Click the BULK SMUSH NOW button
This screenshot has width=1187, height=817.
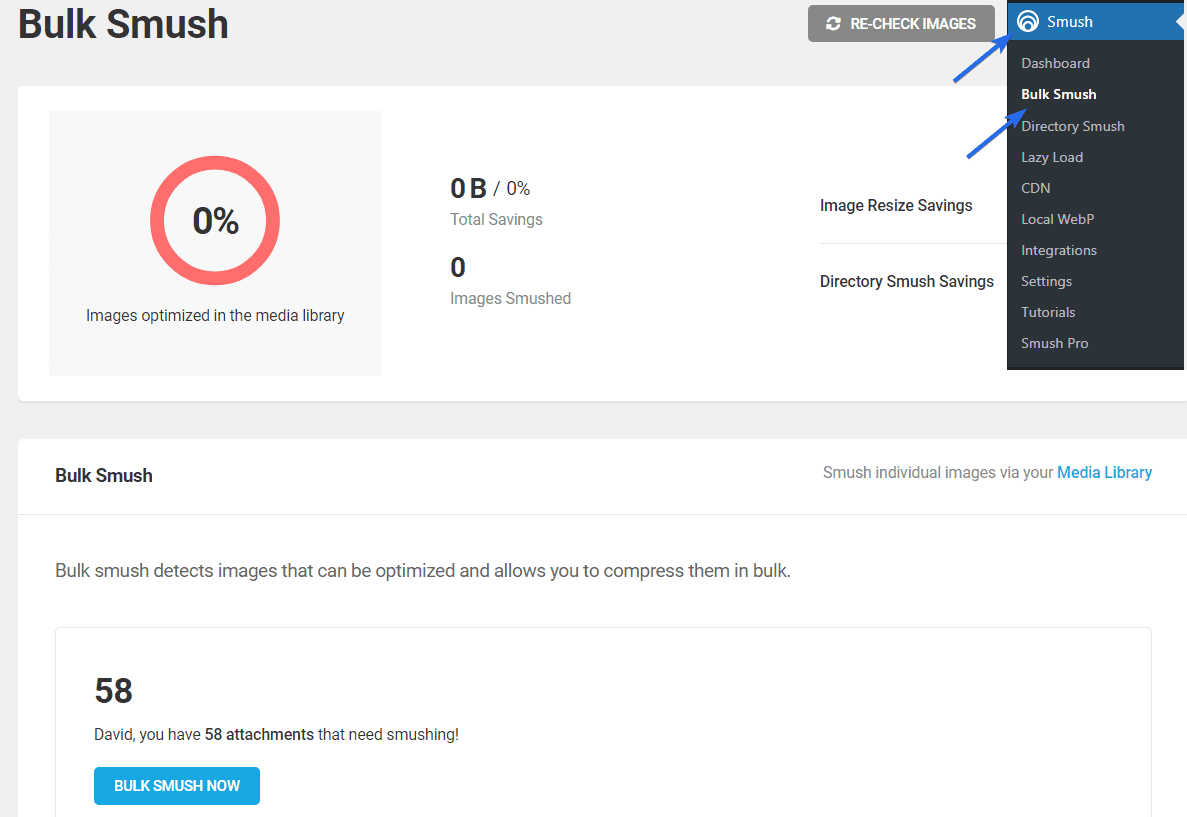(x=176, y=786)
